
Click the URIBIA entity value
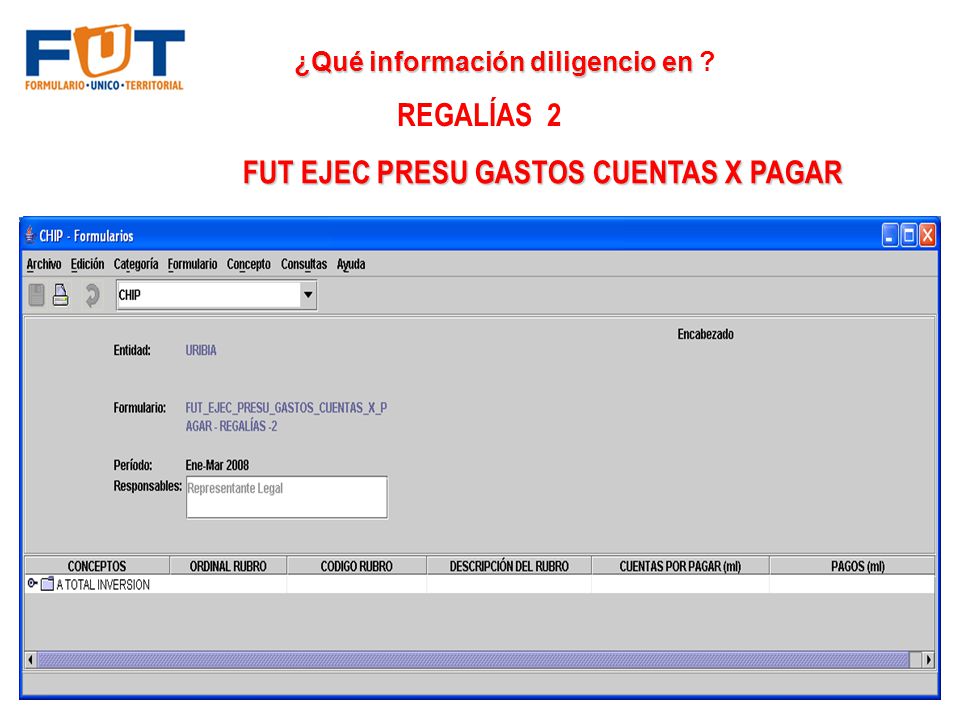click(201, 350)
